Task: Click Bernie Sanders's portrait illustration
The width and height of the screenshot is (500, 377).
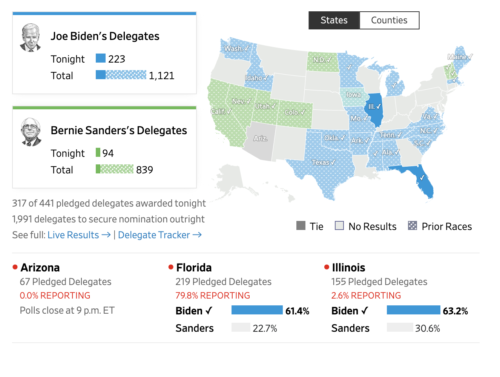Action: 31,132
